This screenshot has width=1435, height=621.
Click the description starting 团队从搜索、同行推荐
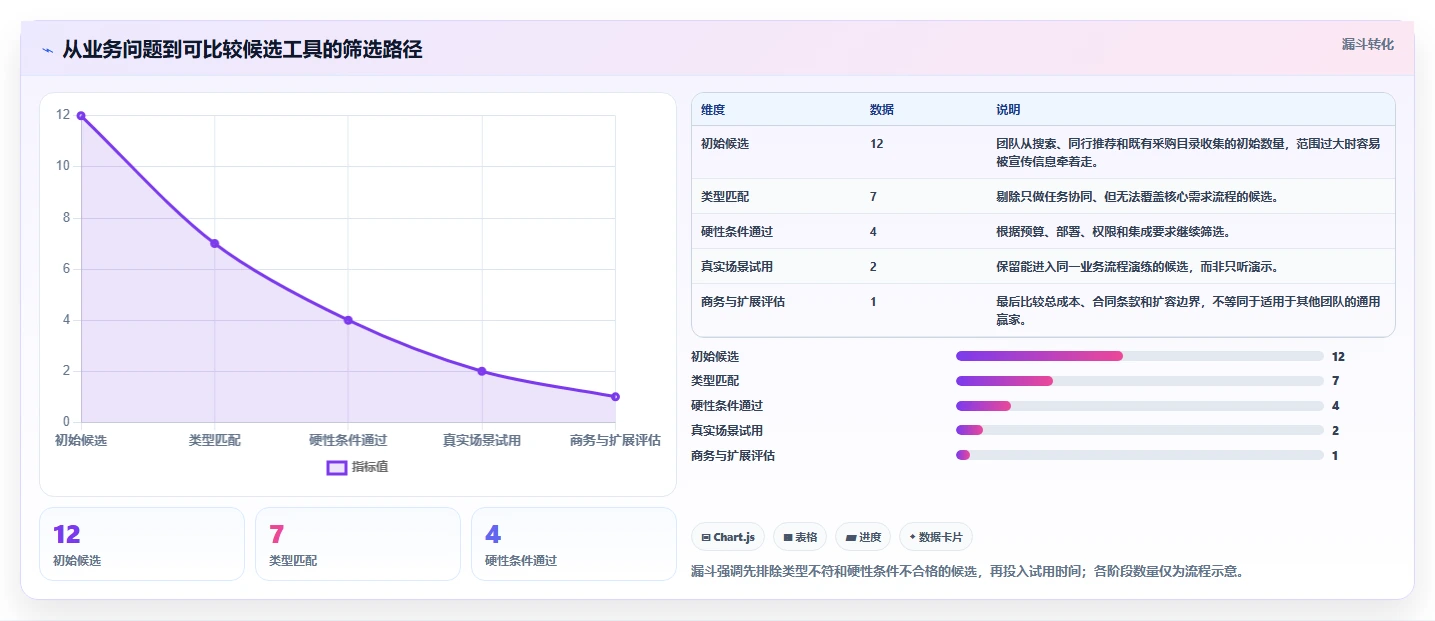coord(1188,152)
